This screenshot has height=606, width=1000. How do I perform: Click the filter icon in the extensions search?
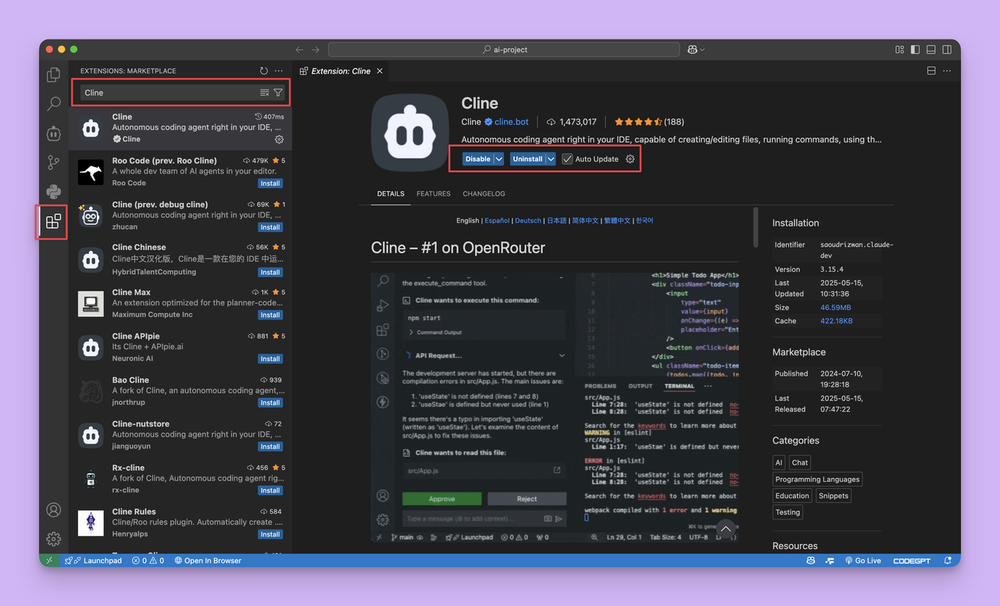click(x=279, y=92)
